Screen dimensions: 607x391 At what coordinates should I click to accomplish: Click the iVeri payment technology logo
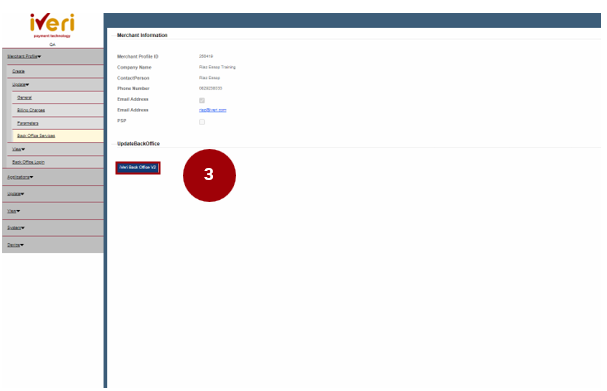[52, 25]
